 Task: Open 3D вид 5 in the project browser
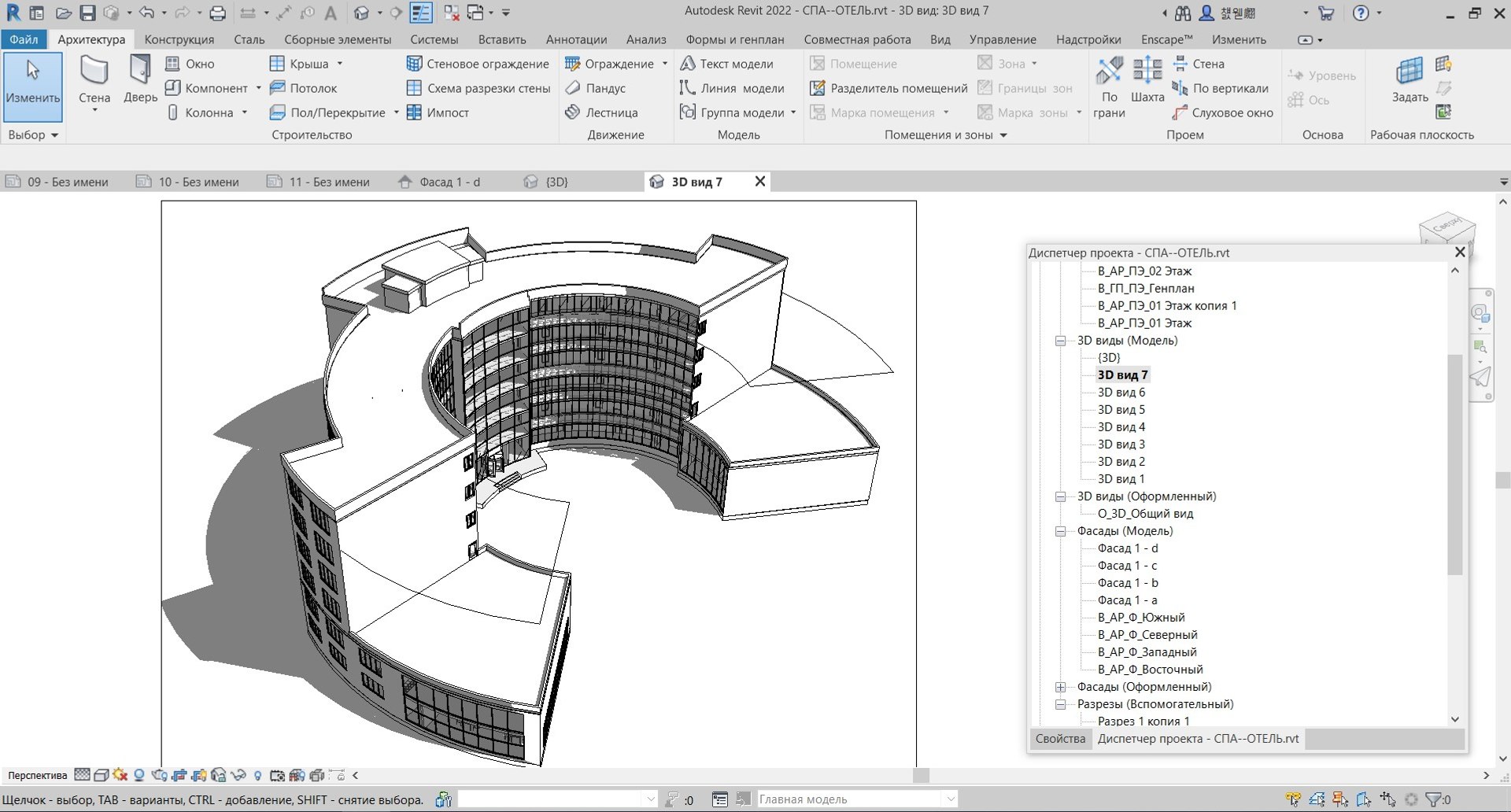[x=1121, y=410]
